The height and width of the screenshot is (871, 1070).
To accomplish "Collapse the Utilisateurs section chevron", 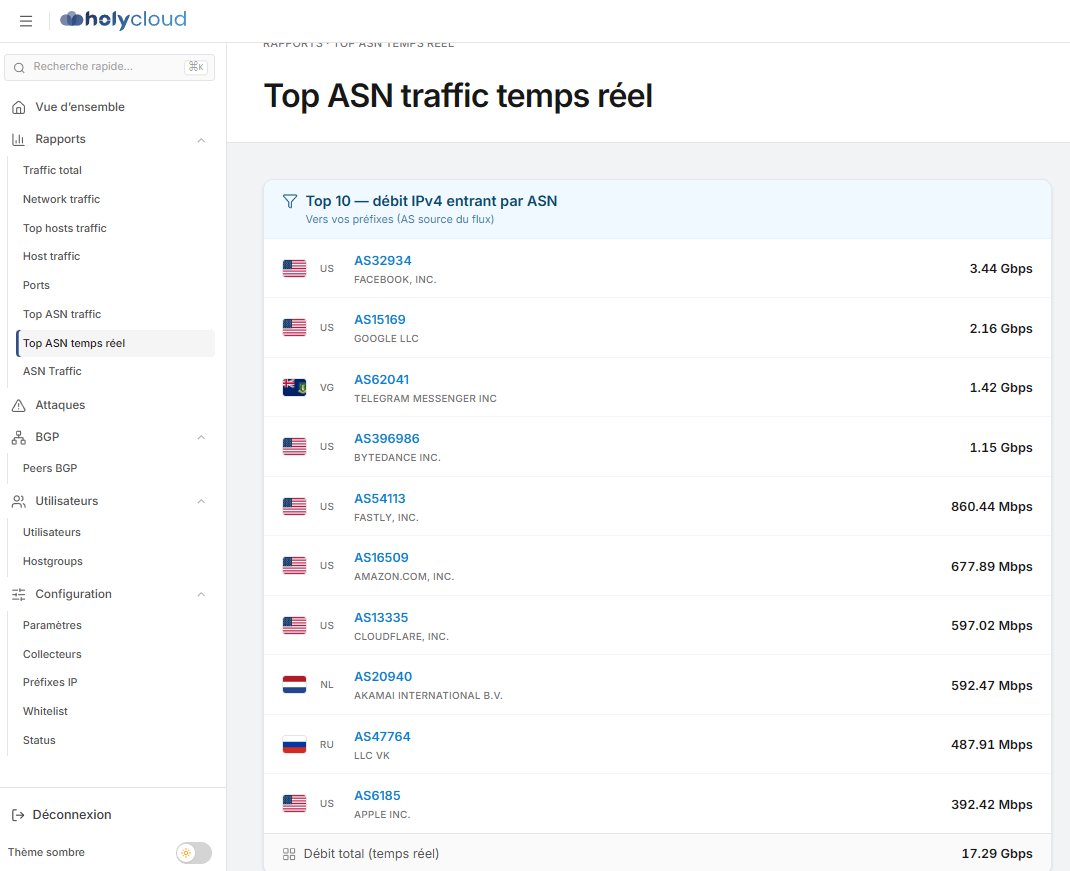I will [201, 502].
